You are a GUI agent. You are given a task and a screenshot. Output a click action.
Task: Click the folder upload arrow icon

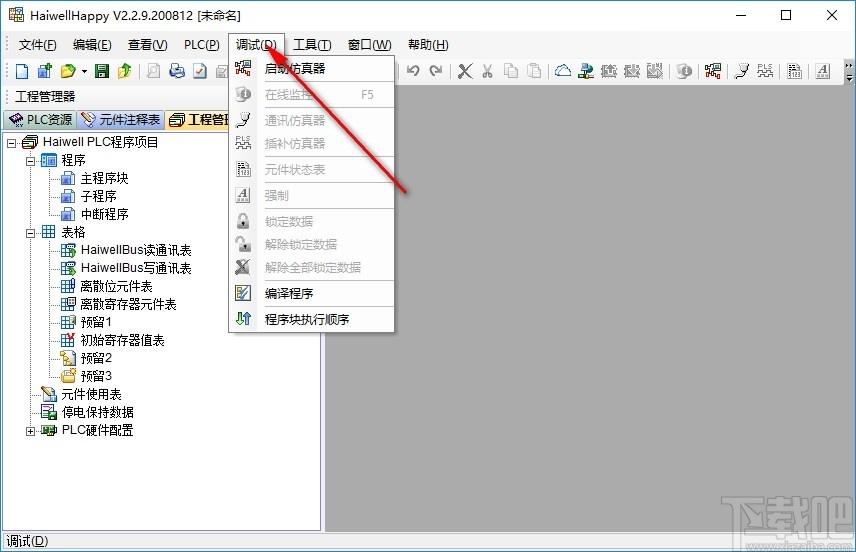[x=124, y=71]
